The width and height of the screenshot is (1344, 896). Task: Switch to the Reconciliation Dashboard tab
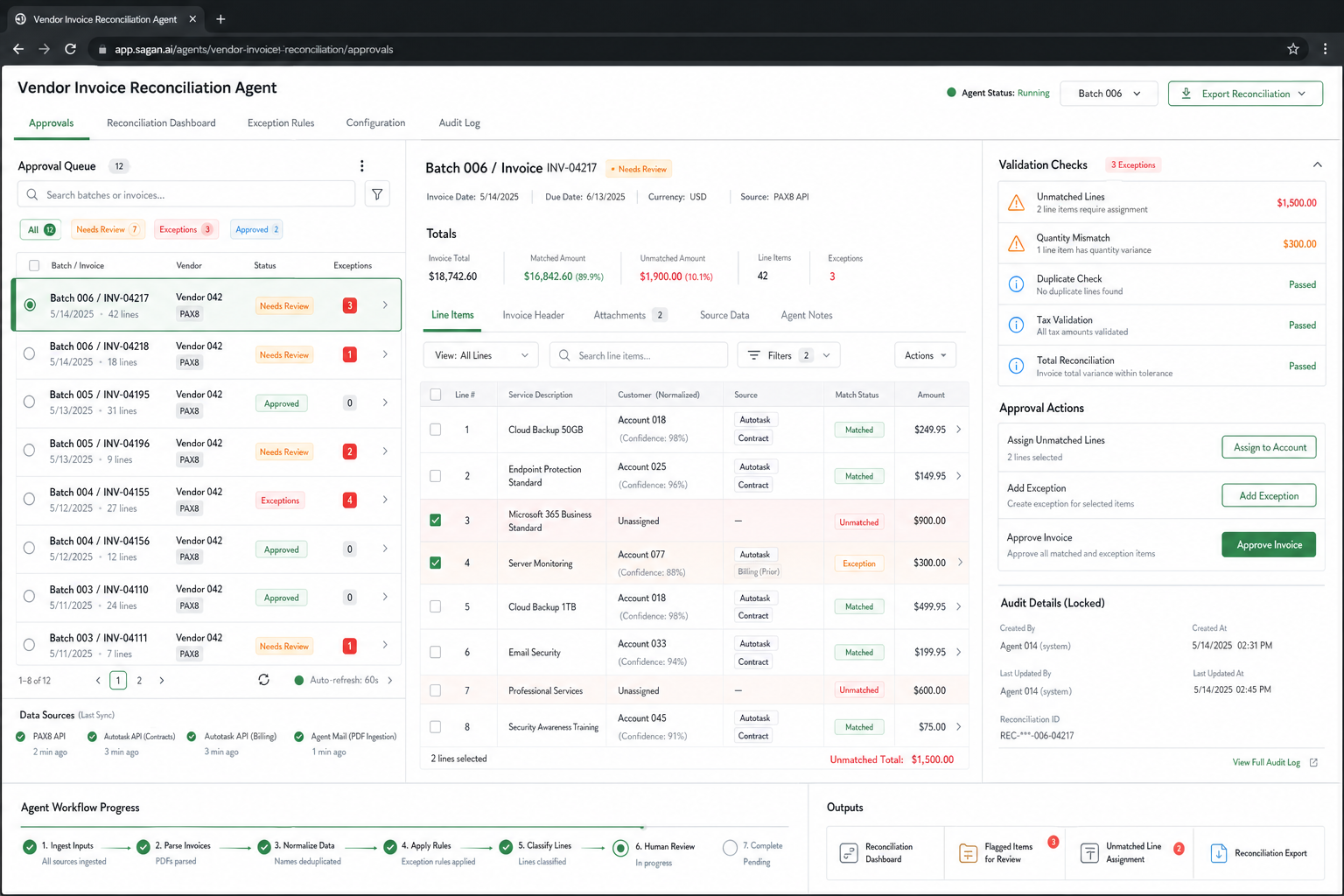click(161, 122)
